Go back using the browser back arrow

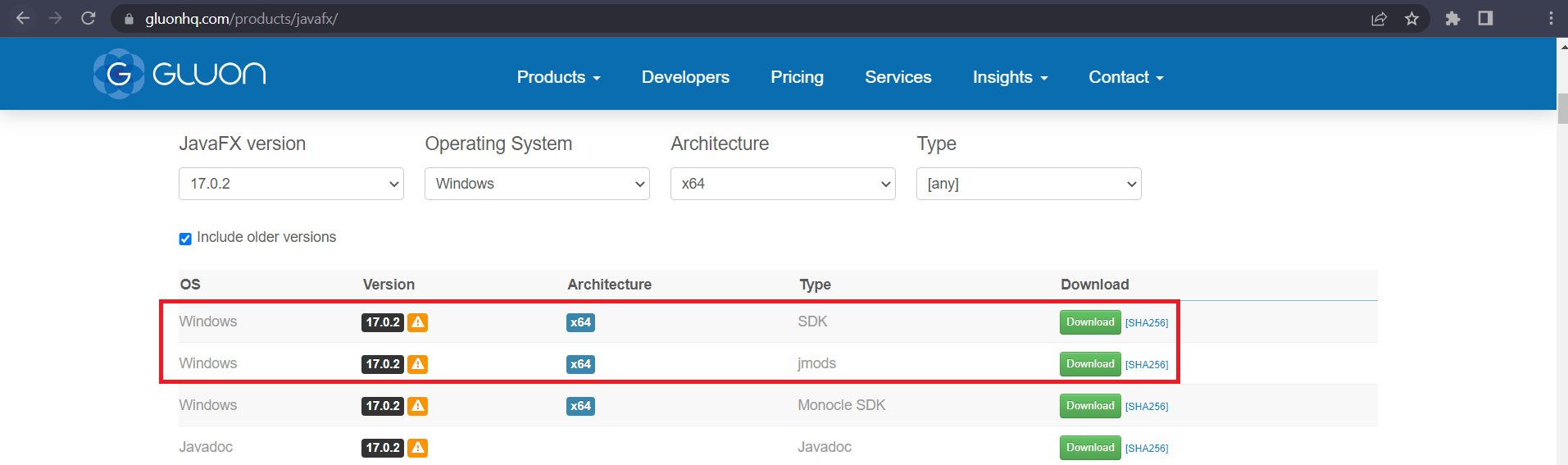pos(23,18)
